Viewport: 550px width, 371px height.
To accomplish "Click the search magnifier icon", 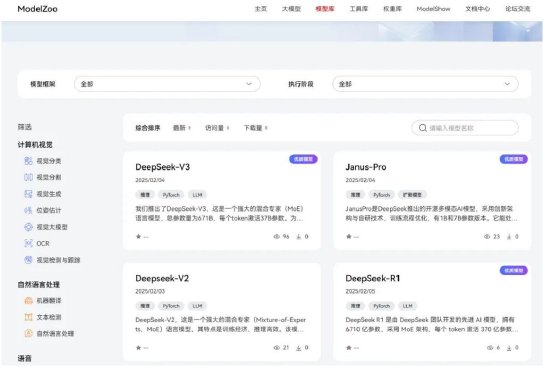I will click(x=423, y=128).
